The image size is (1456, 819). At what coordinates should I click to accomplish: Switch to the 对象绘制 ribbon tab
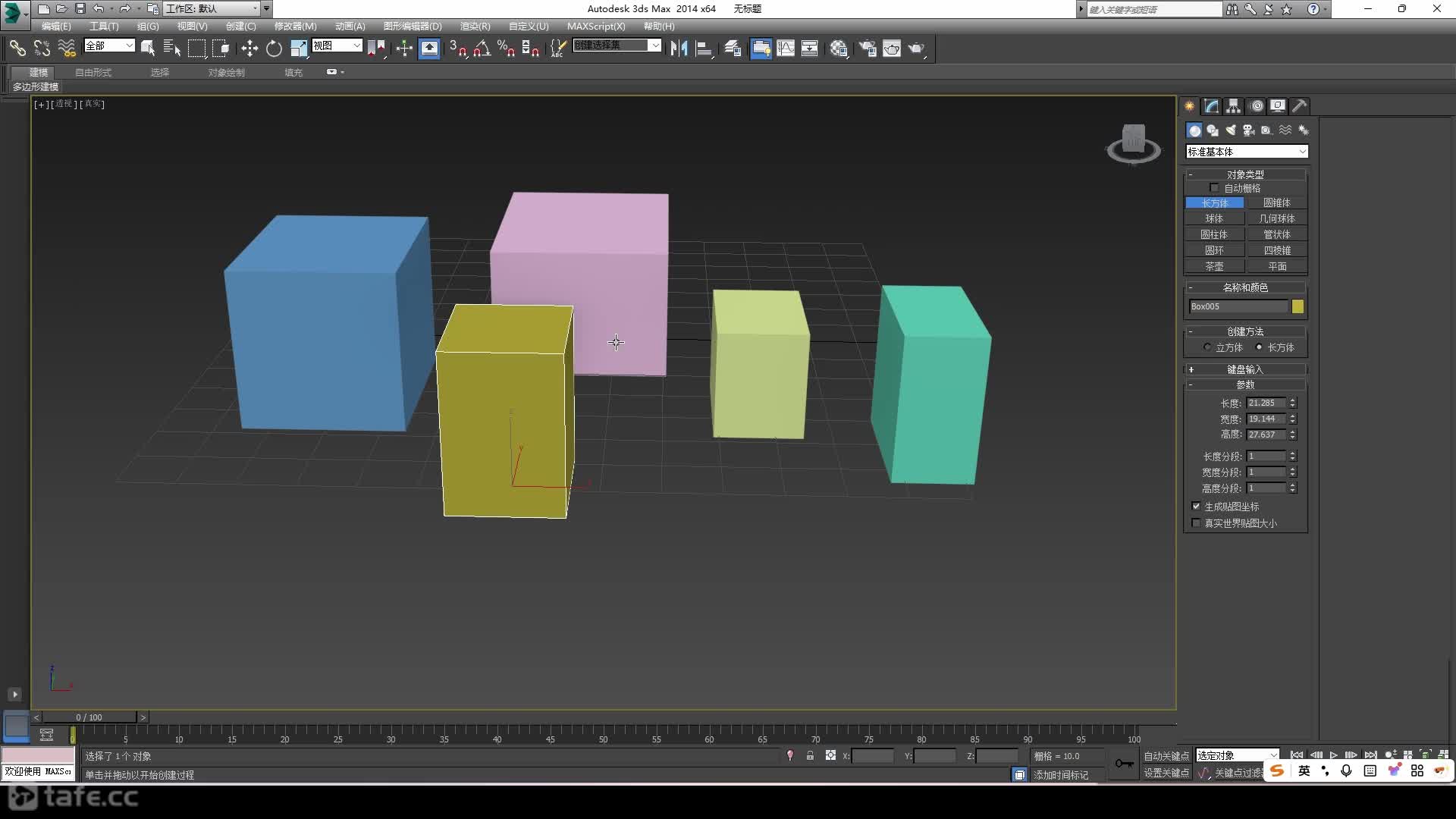point(227,73)
